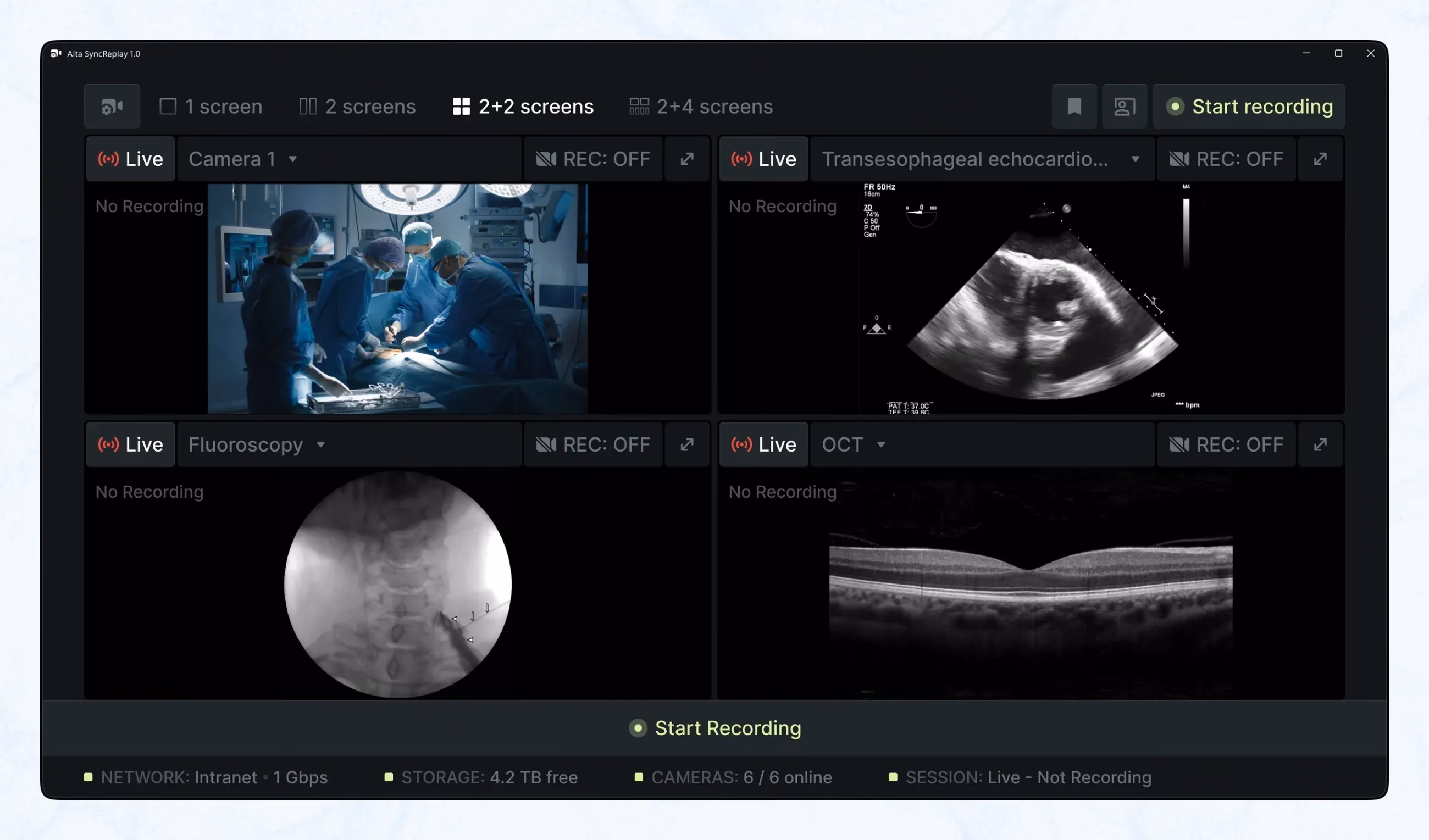Open the camera setup icon button

(x=112, y=107)
